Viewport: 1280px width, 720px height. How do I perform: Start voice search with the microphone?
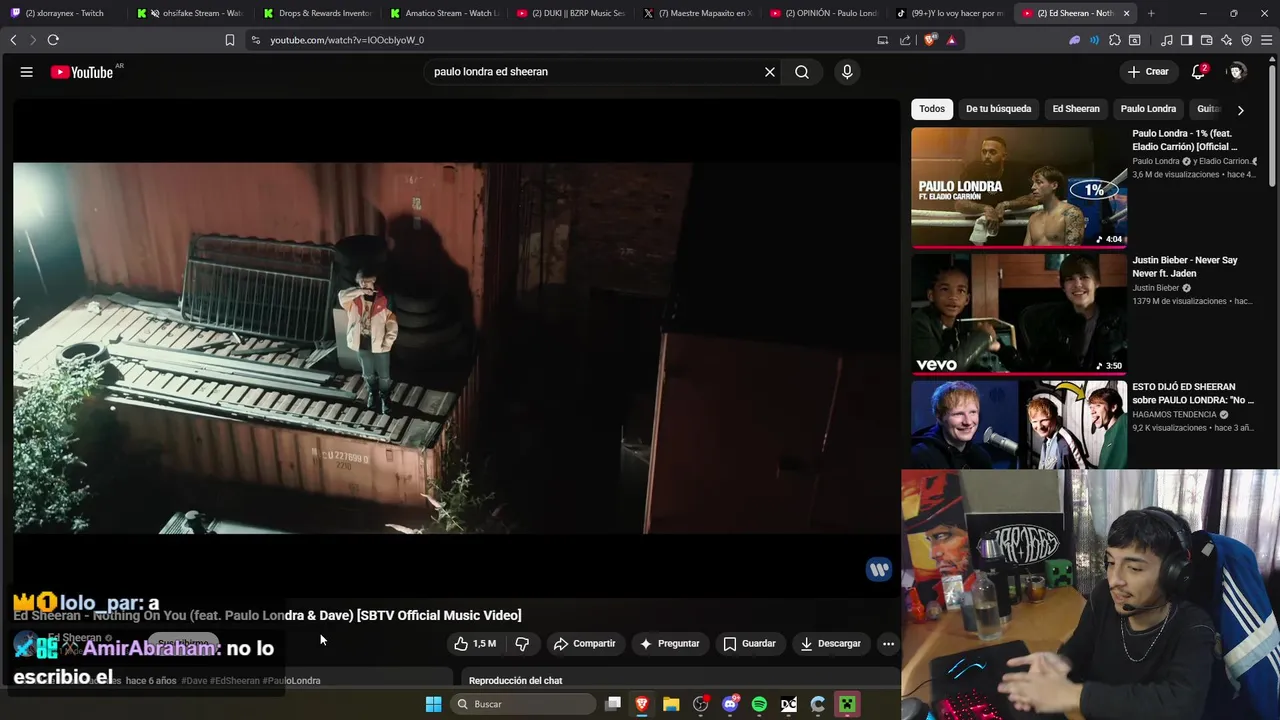847,72
